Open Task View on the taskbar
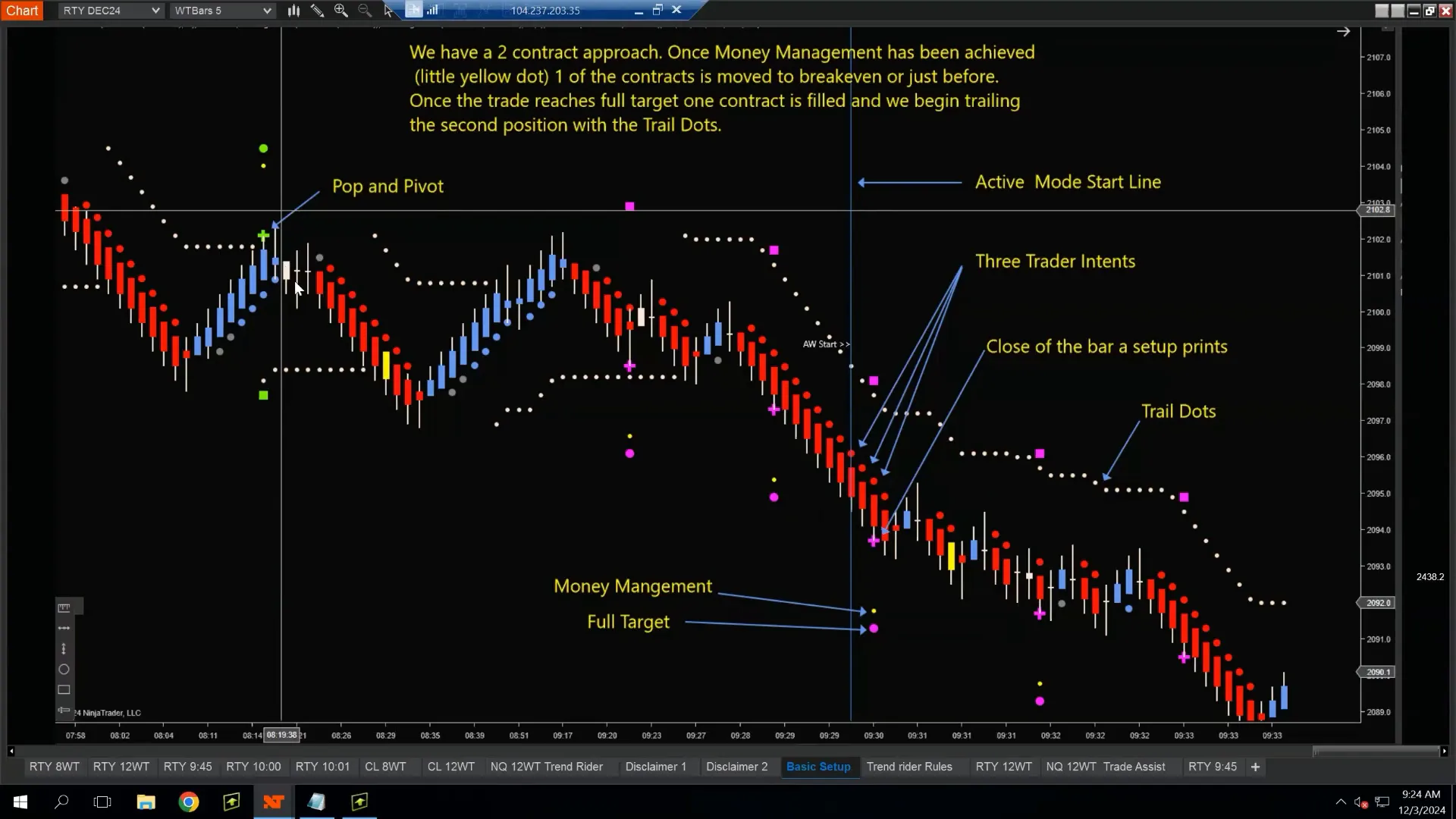Image resolution: width=1456 pixels, height=819 pixels. click(102, 802)
